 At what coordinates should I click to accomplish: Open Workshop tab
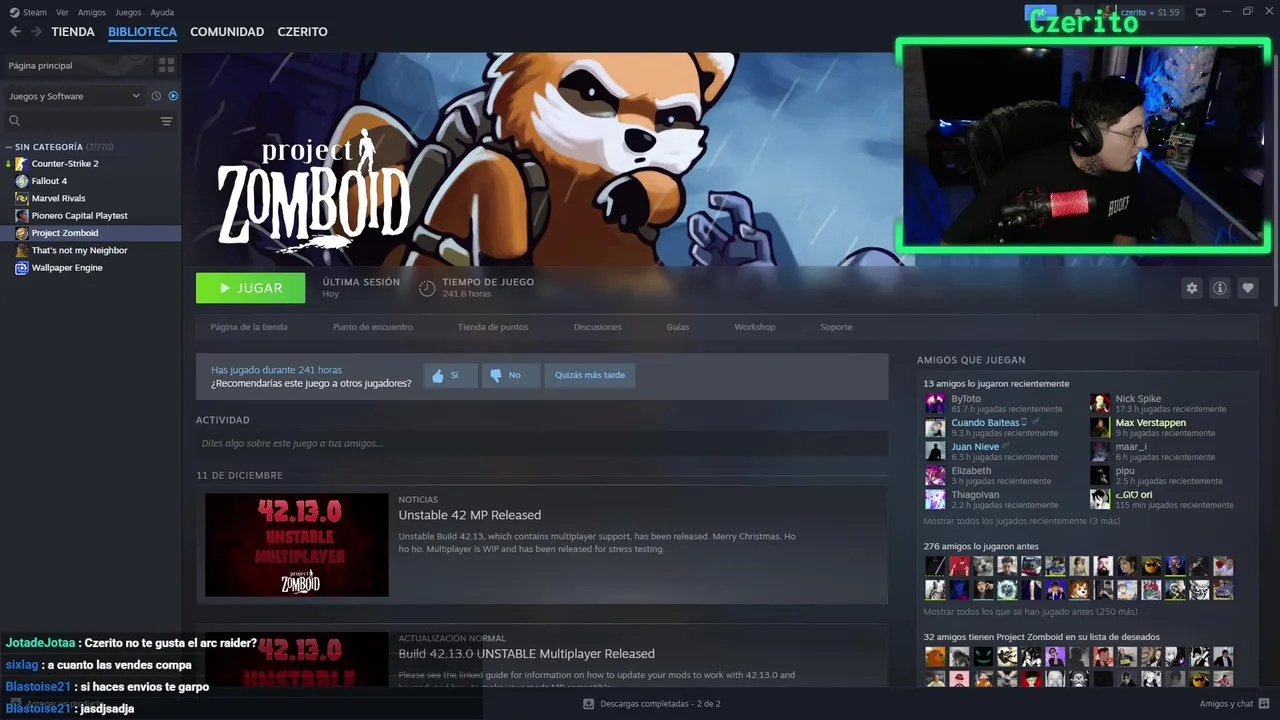point(755,327)
